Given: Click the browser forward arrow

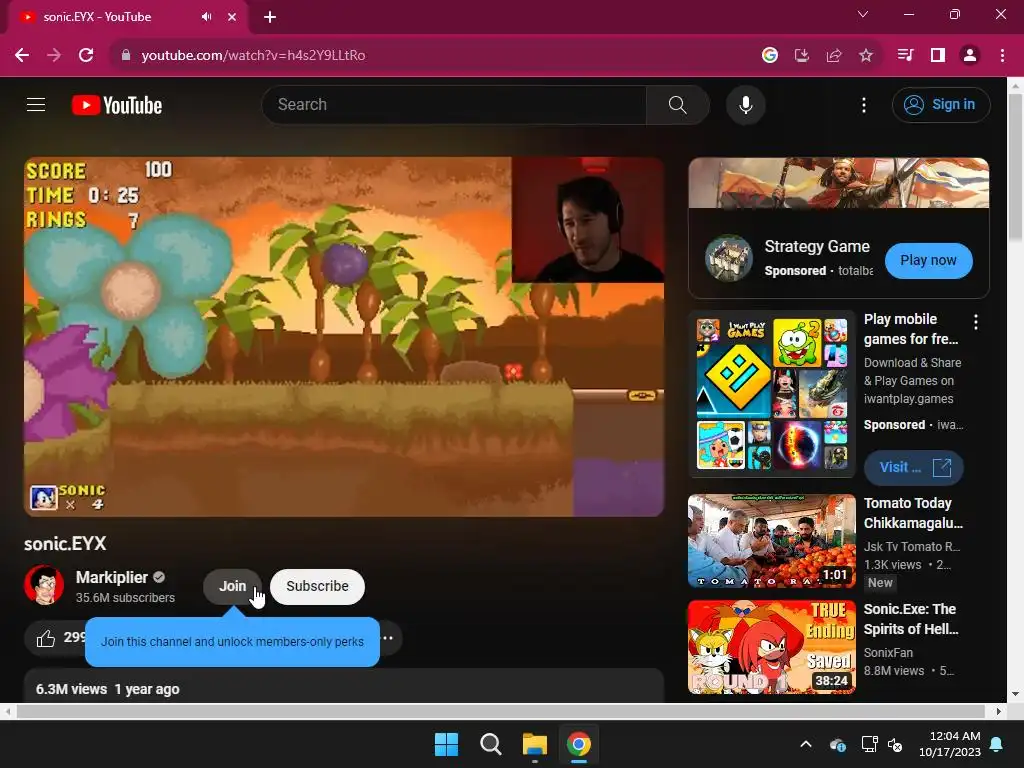Looking at the screenshot, I should point(54,56).
